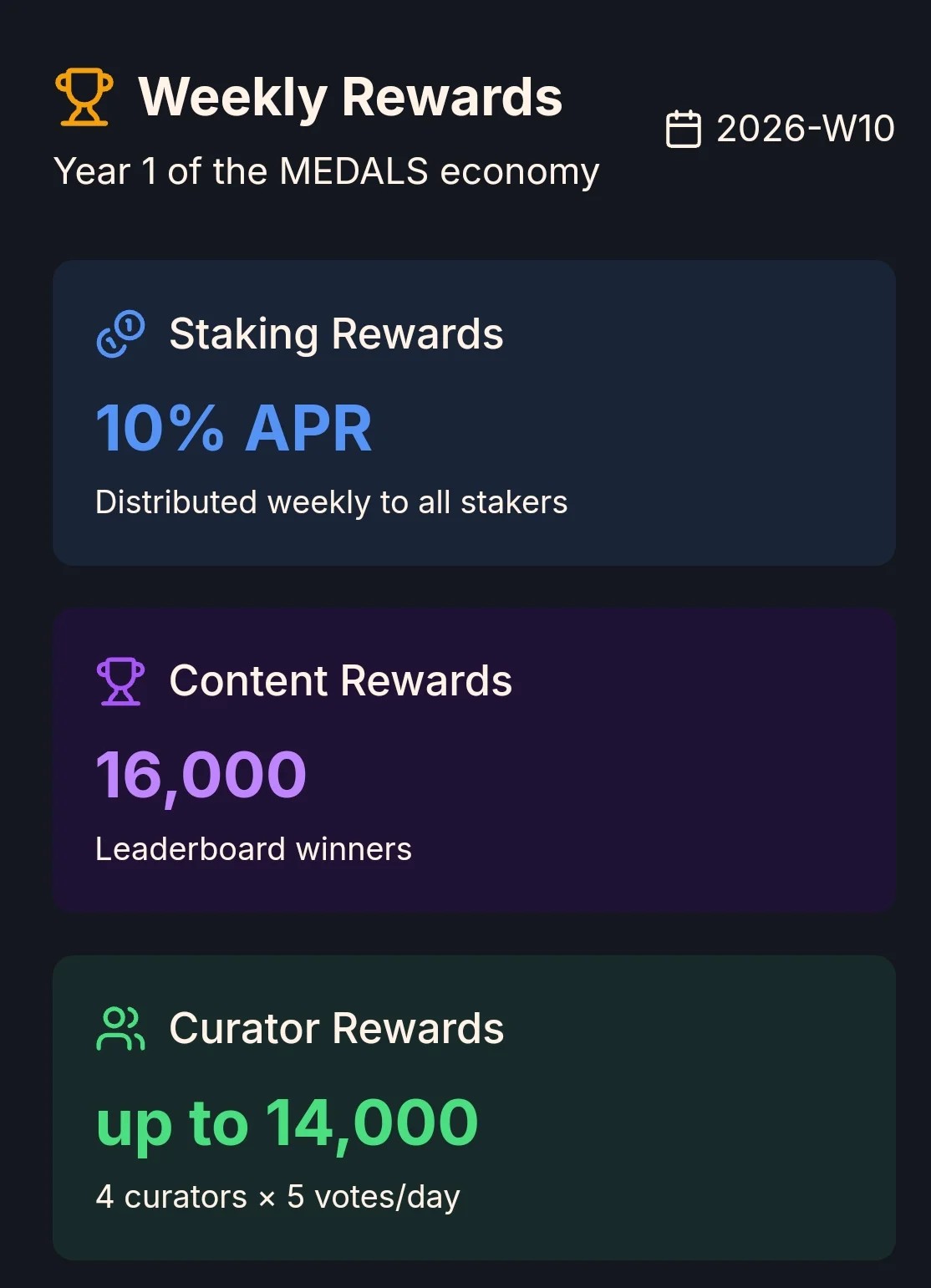Click the calendar icon next to 2026-W10
This screenshot has width=931, height=1288.
coord(683,129)
